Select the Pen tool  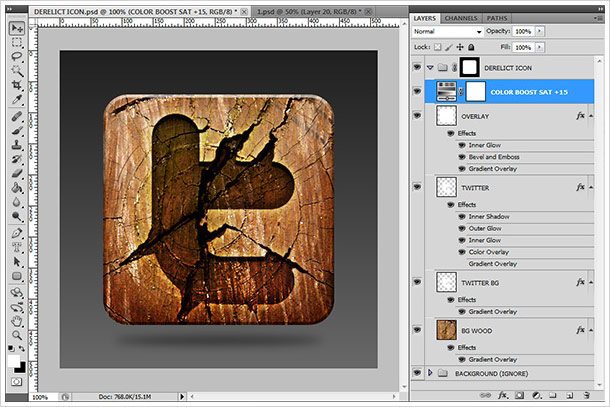[16, 233]
